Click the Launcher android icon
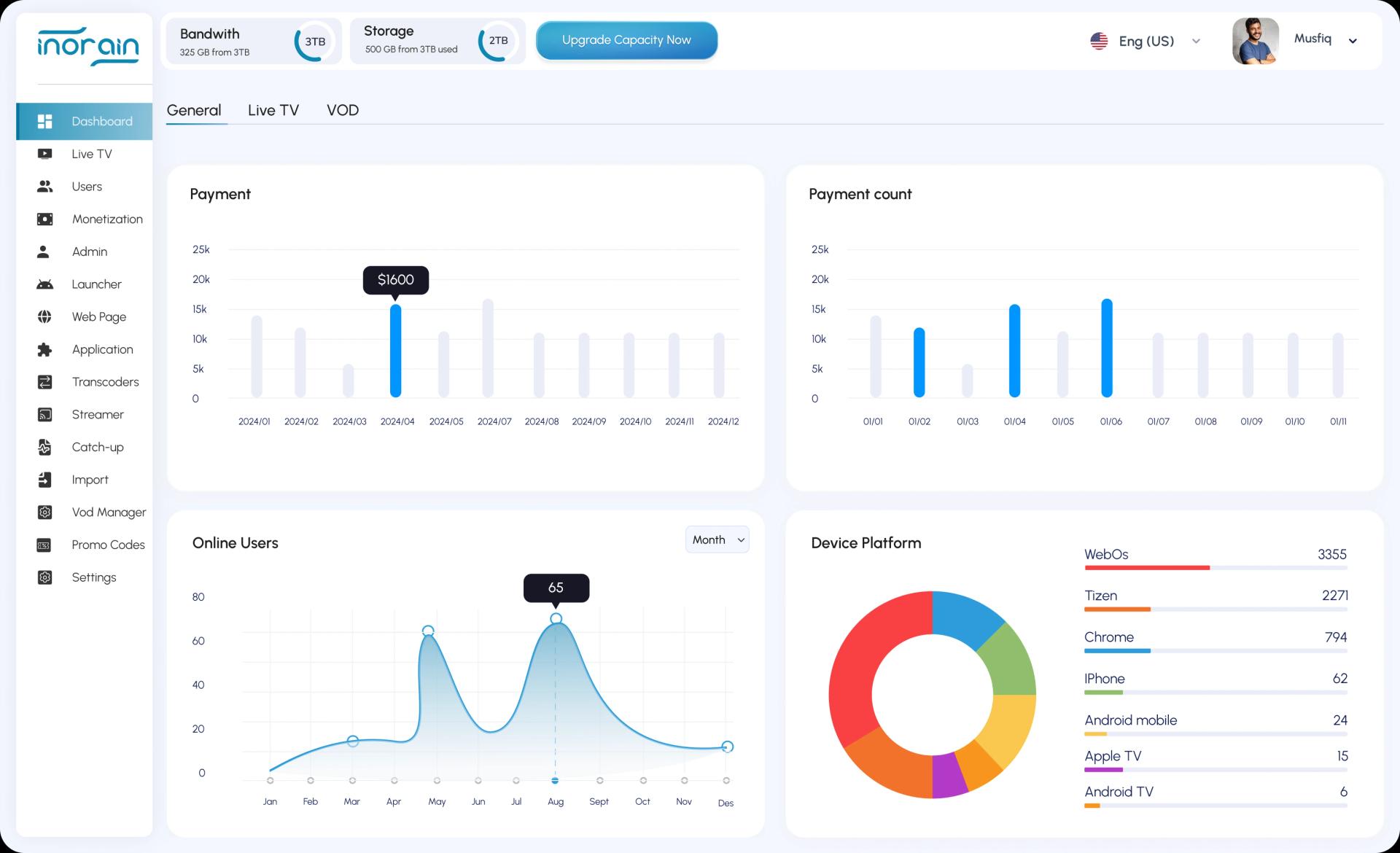Screen dimensions: 1400x853 pyautogui.click(x=44, y=284)
